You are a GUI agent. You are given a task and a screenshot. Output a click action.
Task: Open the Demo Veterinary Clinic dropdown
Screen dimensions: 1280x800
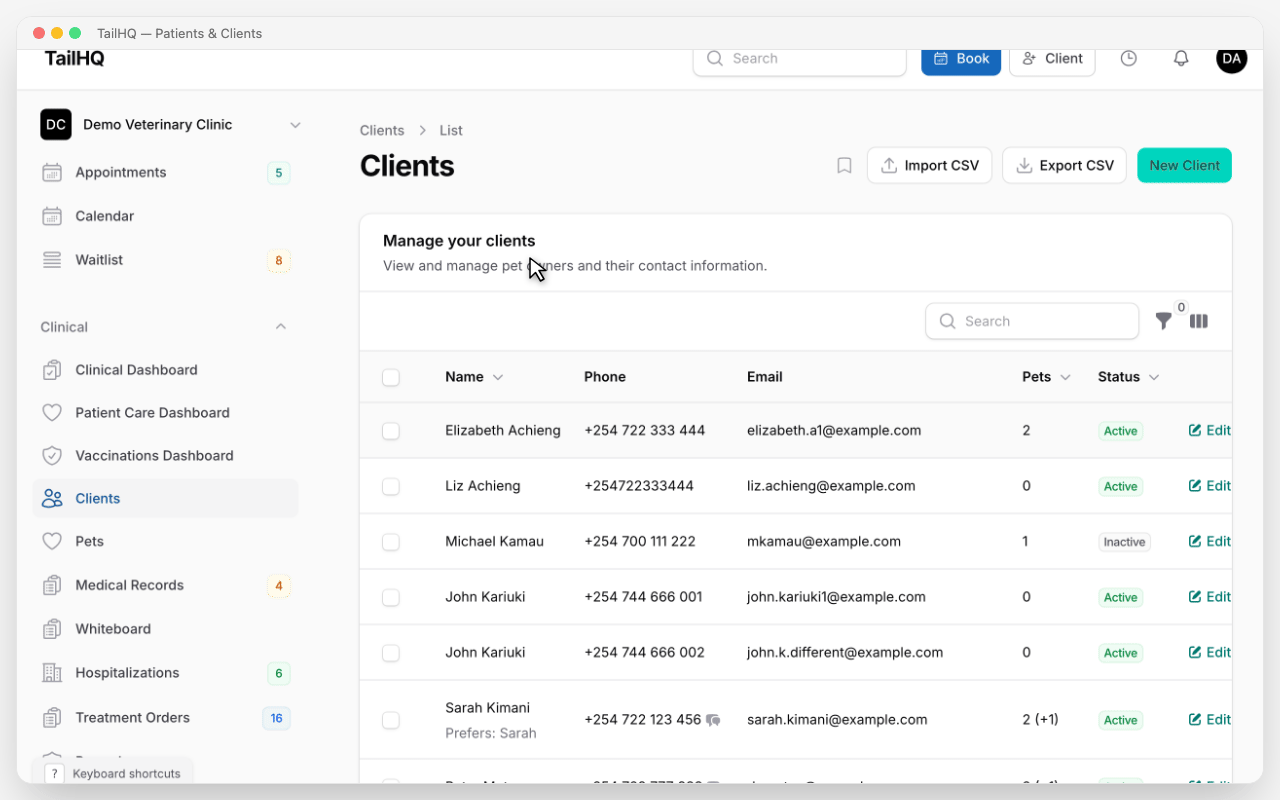click(295, 124)
